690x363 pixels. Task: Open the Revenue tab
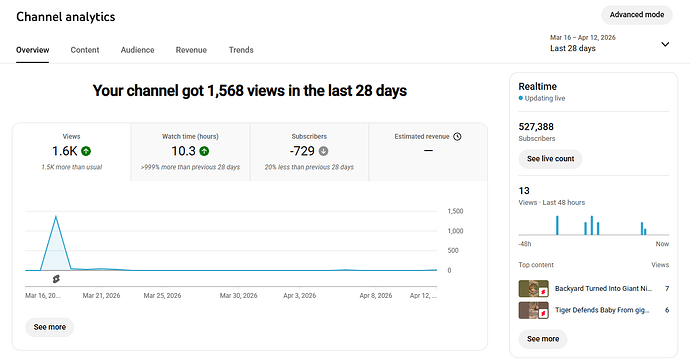(x=191, y=50)
